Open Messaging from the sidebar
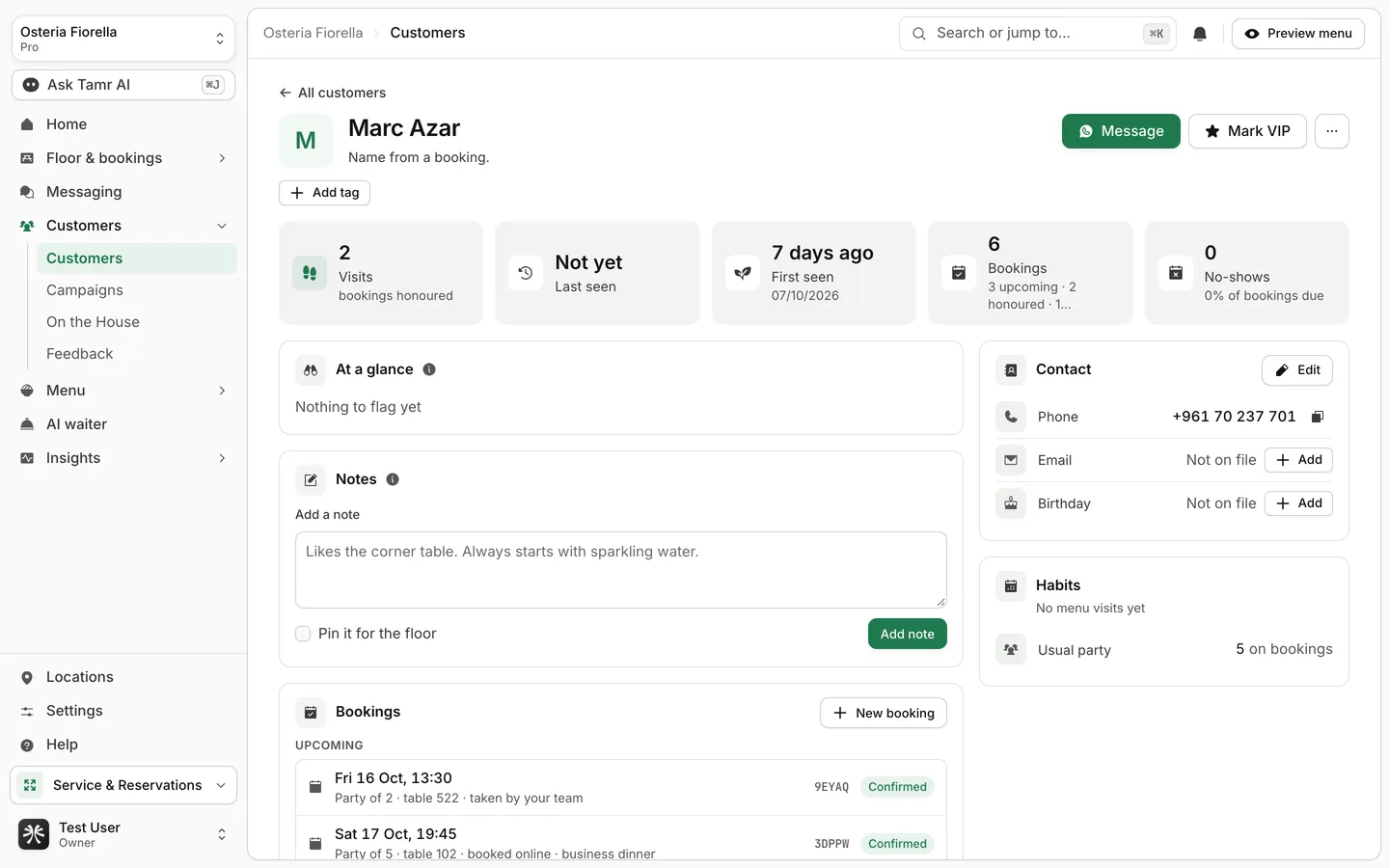This screenshot has width=1389, height=868. (x=123, y=192)
